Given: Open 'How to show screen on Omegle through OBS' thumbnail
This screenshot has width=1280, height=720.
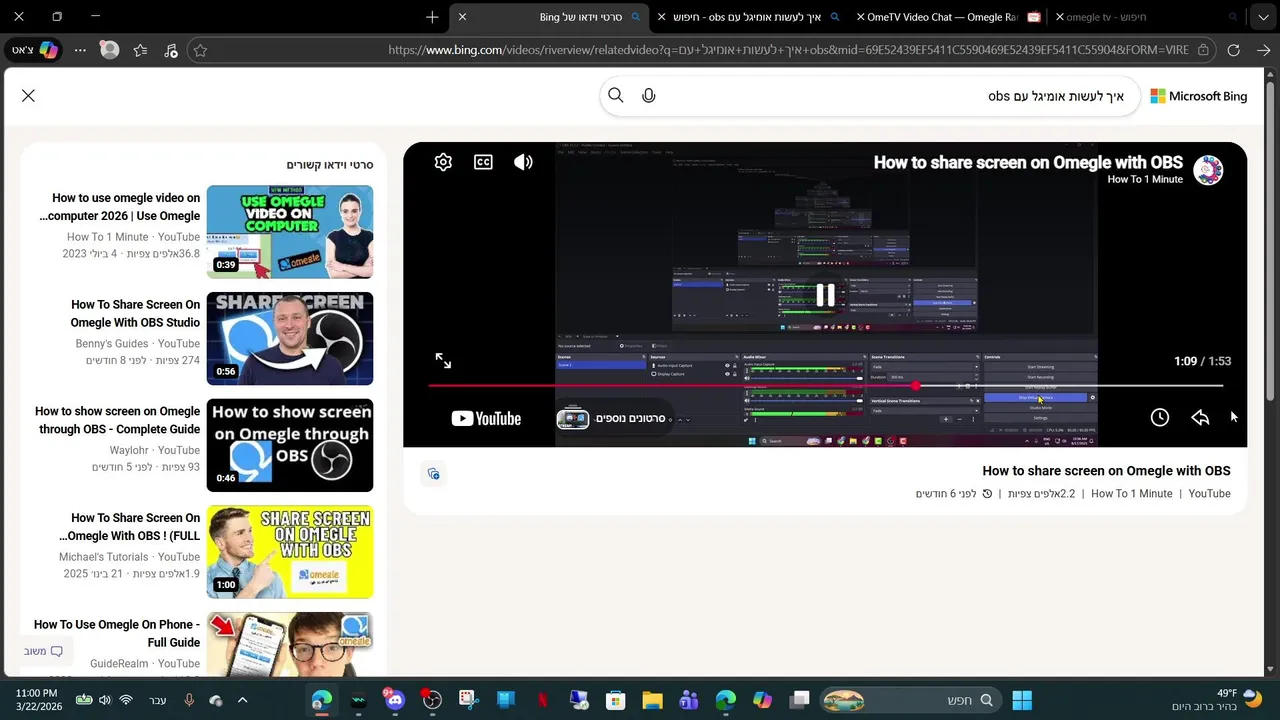Looking at the screenshot, I should (x=290, y=445).
